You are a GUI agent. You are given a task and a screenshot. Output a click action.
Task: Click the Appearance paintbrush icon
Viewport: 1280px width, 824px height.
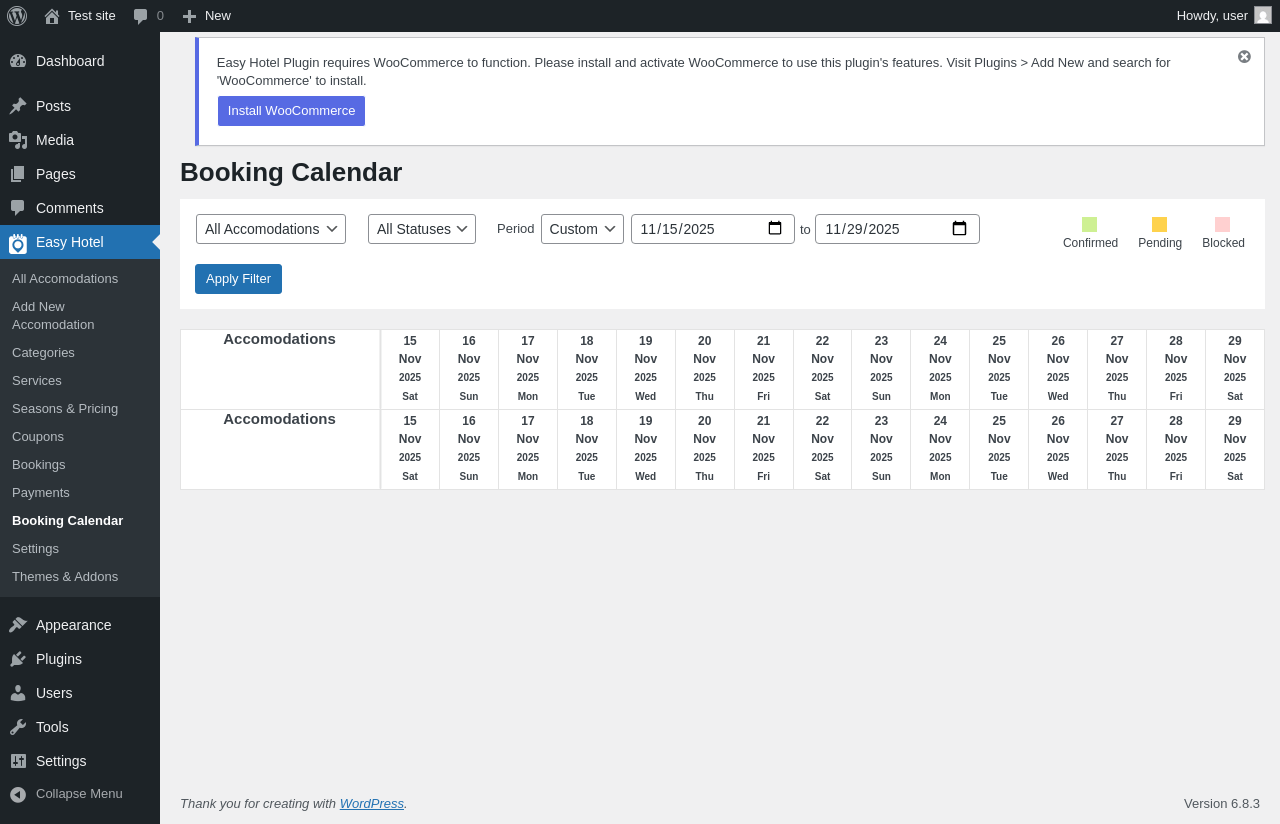click(x=18, y=625)
